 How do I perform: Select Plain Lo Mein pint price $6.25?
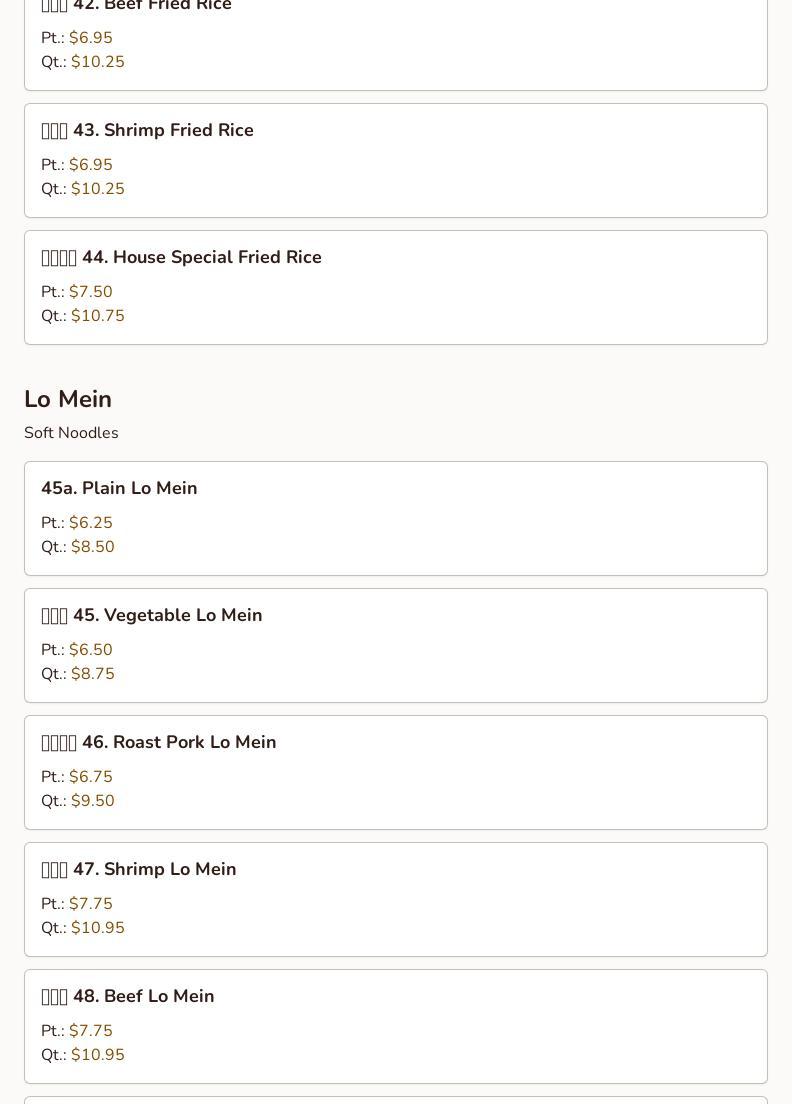91,523
